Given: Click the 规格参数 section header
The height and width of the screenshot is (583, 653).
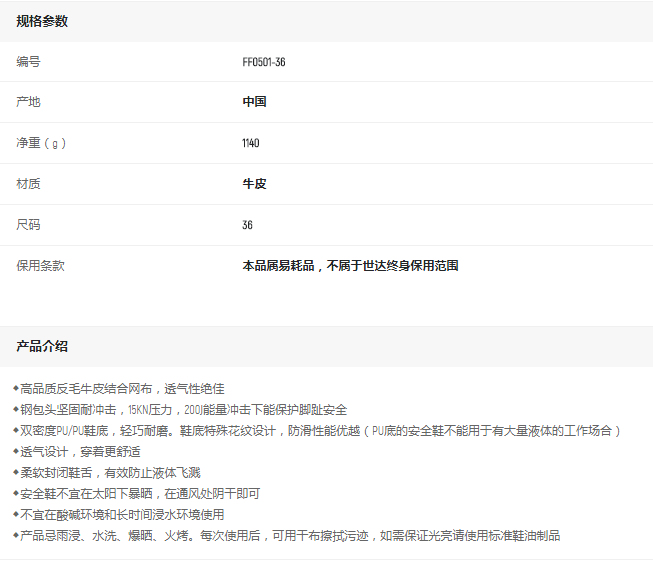Looking at the screenshot, I should (42, 21).
